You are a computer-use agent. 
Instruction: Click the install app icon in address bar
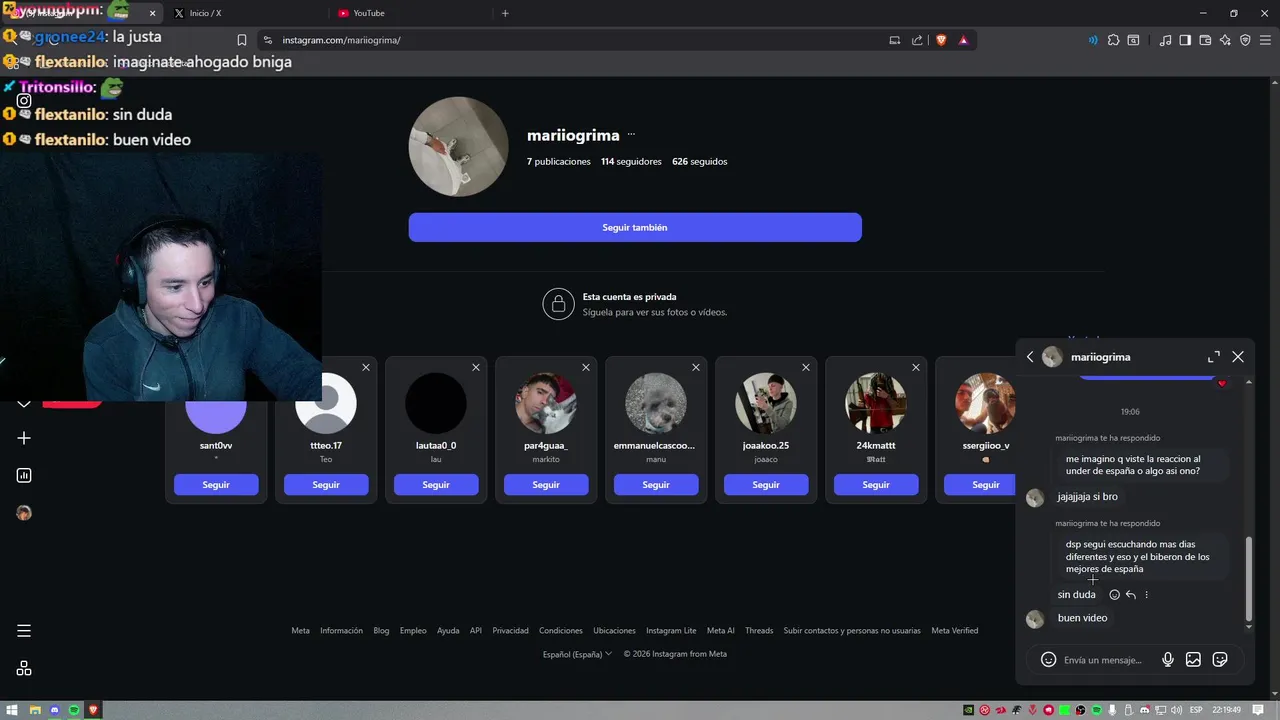pos(894,40)
